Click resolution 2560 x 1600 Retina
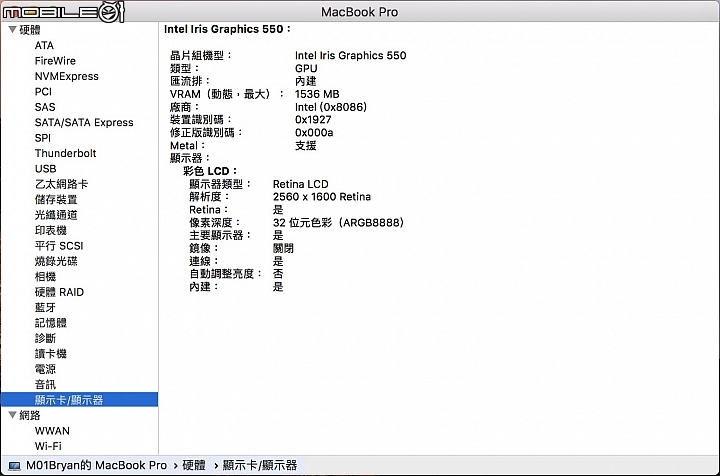This screenshot has width=720, height=476. (321, 197)
